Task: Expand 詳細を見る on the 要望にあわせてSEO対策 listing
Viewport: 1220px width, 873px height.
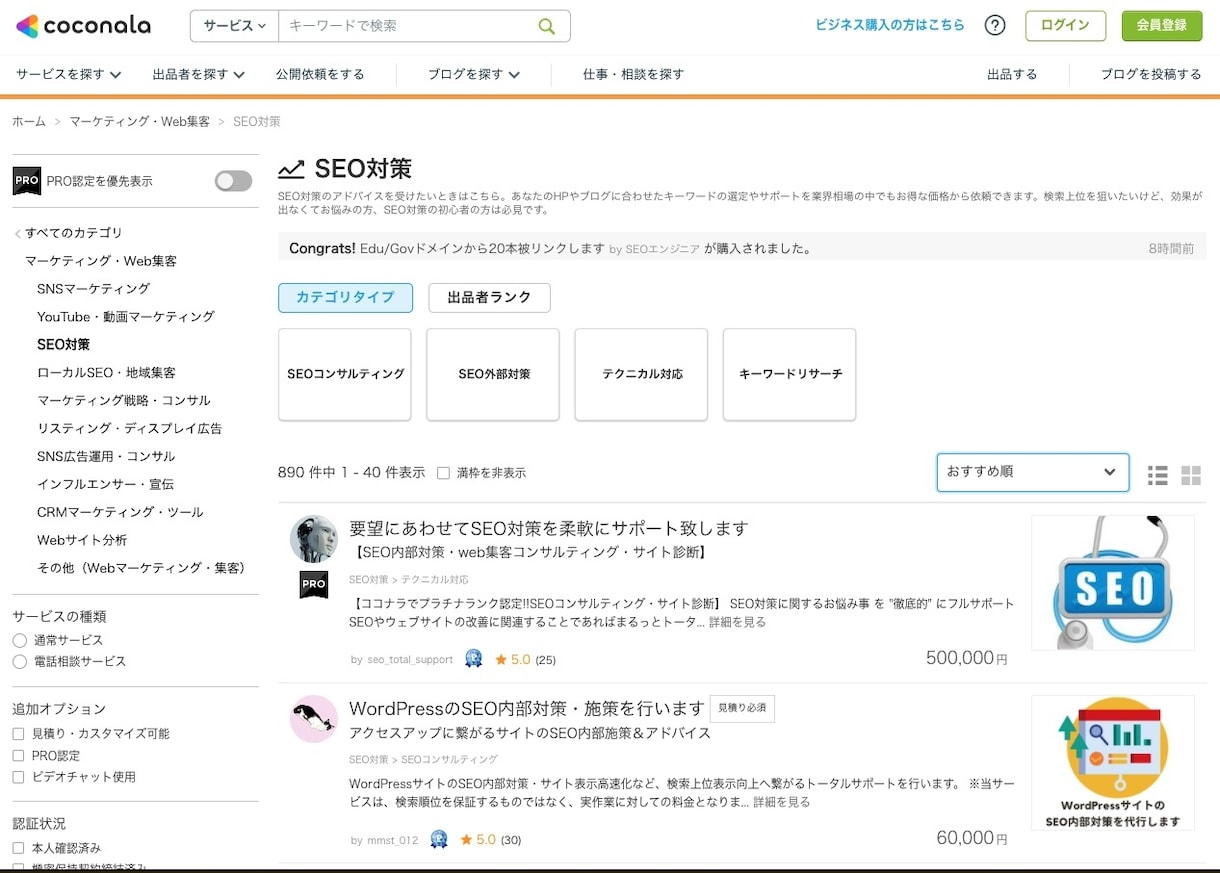Action: tap(738, 622)
